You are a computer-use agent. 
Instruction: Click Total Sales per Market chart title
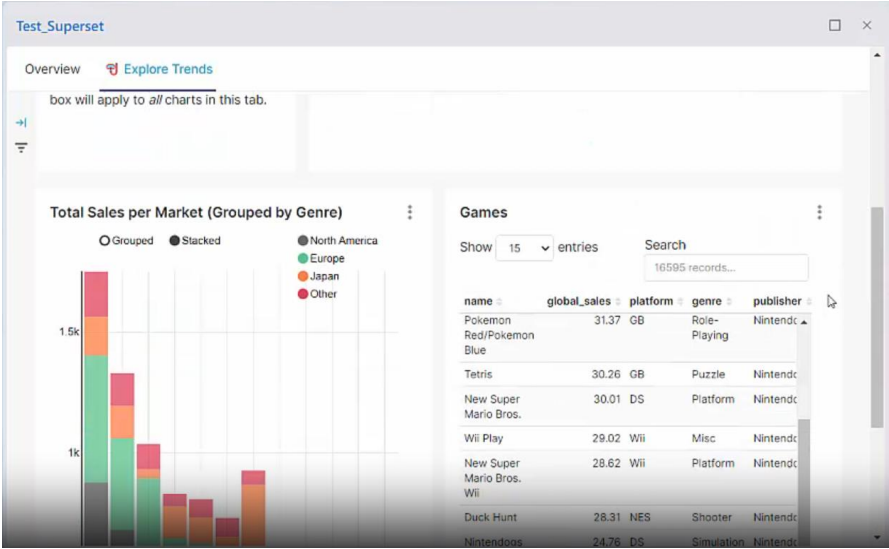click(196, 212)
